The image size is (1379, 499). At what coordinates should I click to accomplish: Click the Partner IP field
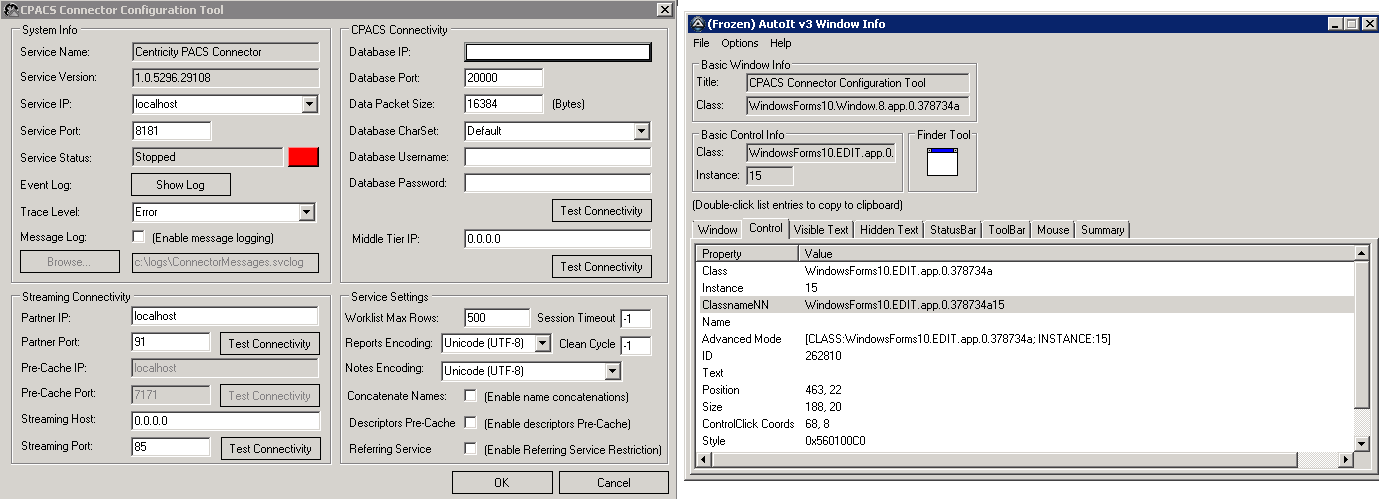225,316
